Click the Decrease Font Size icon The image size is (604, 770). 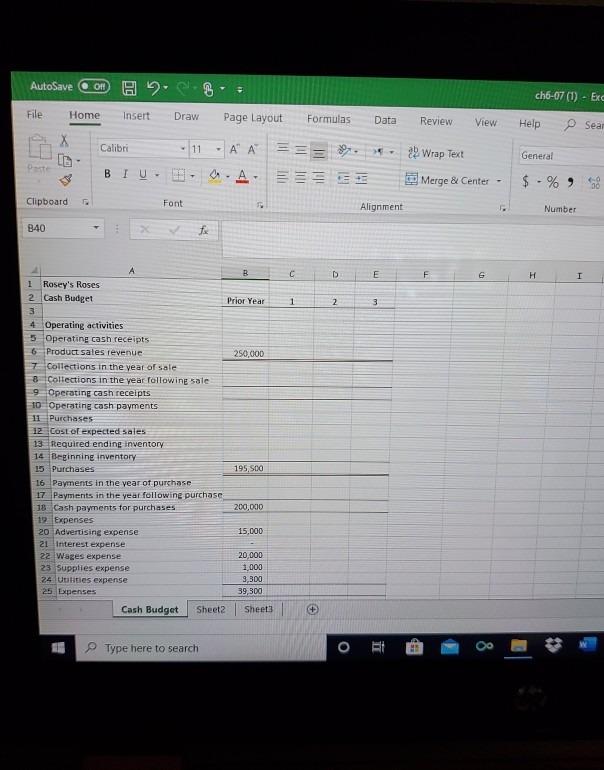tap(253, 150)
